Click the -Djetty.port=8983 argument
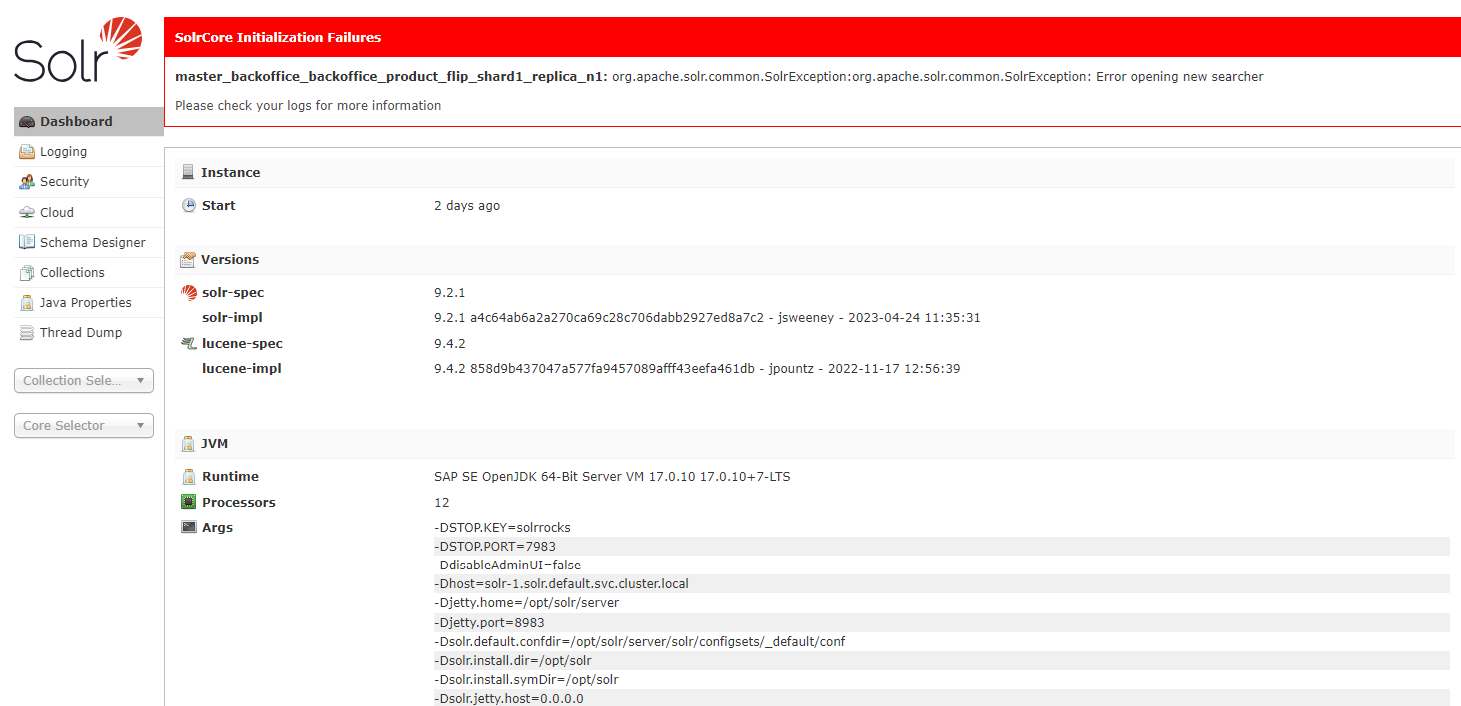 (x=489, y=622)
